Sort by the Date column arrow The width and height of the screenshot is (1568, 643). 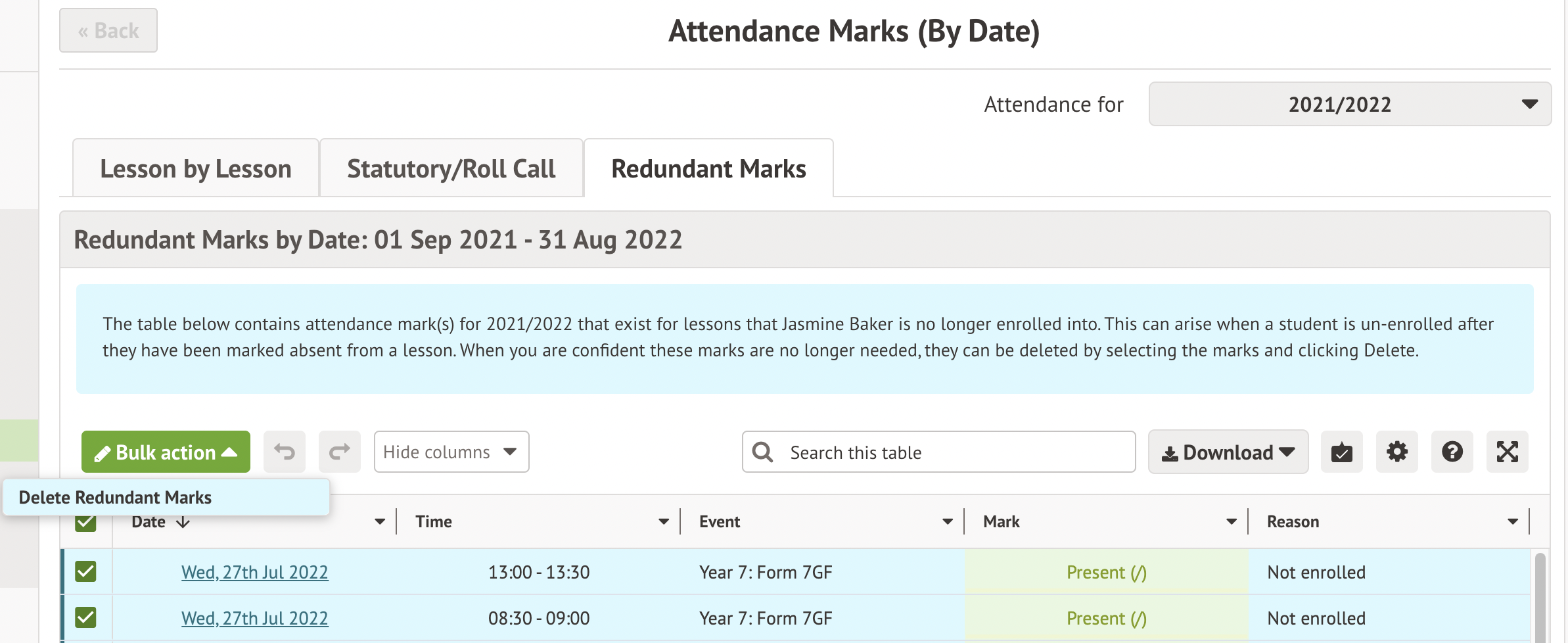point(183,522)
